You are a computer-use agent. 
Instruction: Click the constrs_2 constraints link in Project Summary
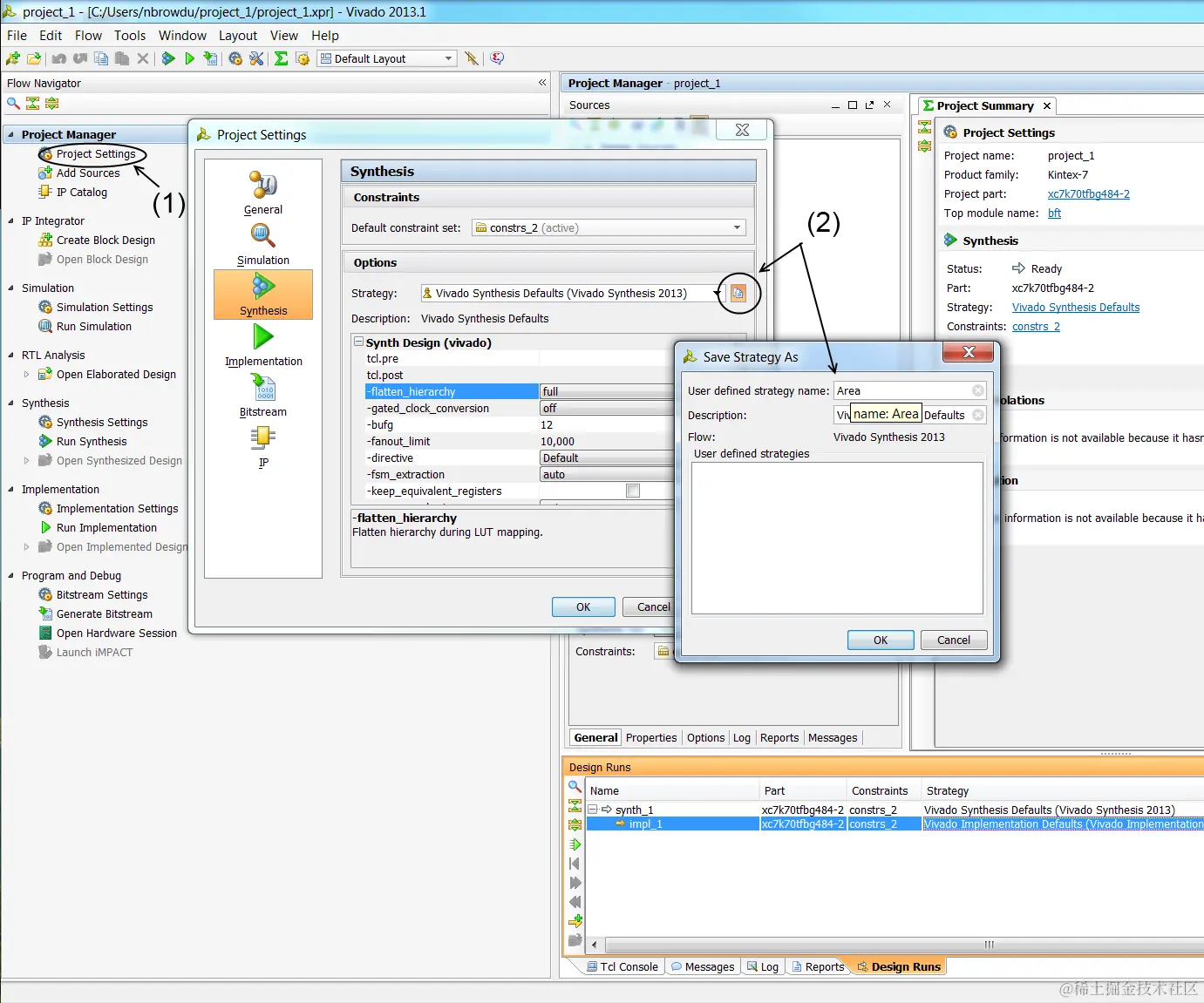1036,326
